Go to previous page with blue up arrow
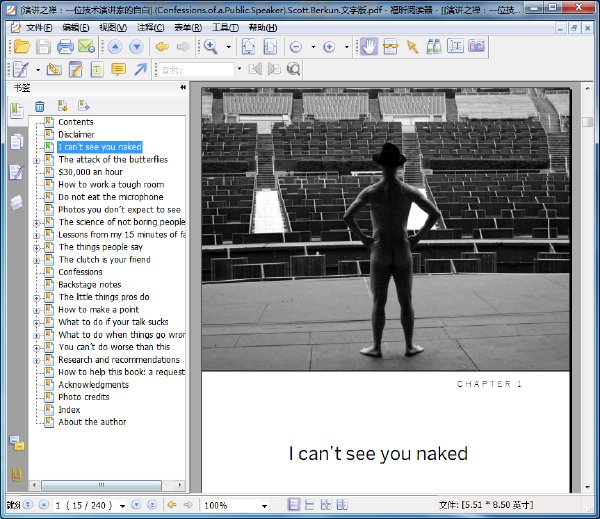 click(115, 47)
